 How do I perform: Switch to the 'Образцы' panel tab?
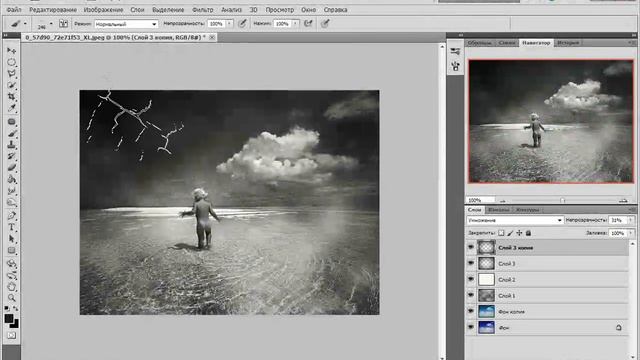480,42
